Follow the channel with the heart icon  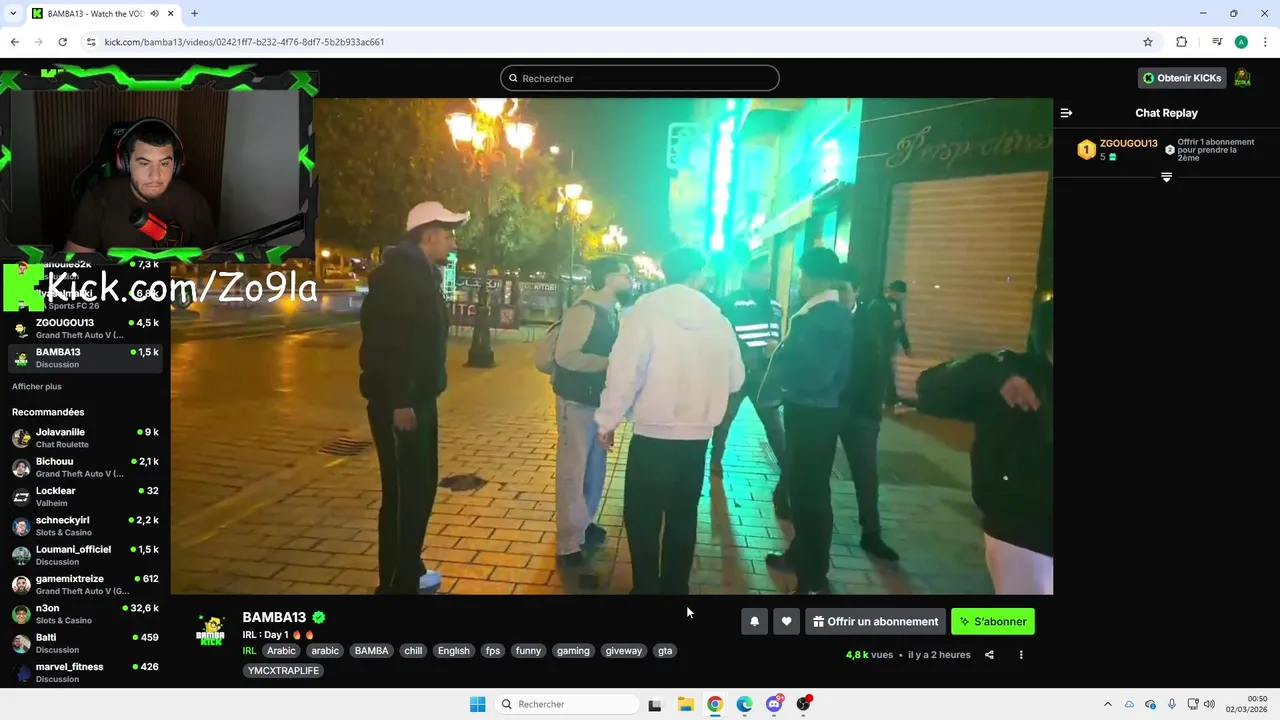[x=787, y=622]
